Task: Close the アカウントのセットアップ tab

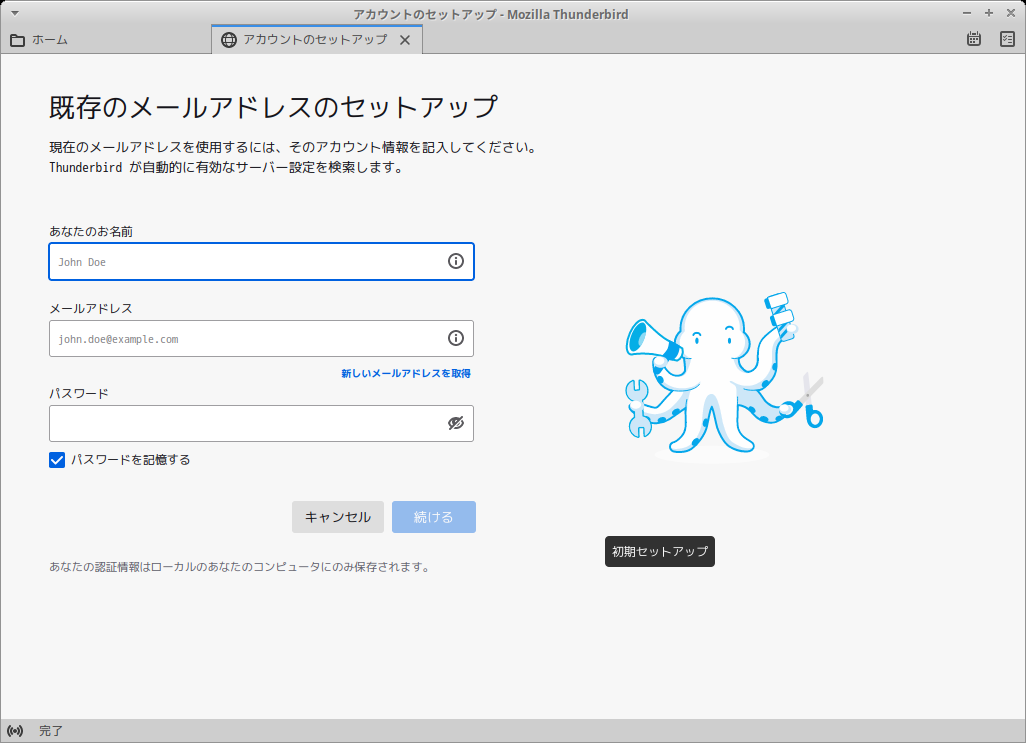Action: point(405,41)
